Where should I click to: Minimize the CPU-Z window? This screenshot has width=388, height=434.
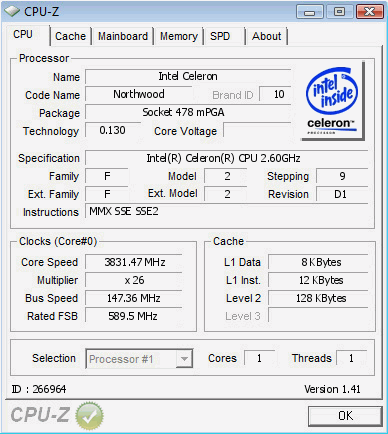click(x=310, y=12)
